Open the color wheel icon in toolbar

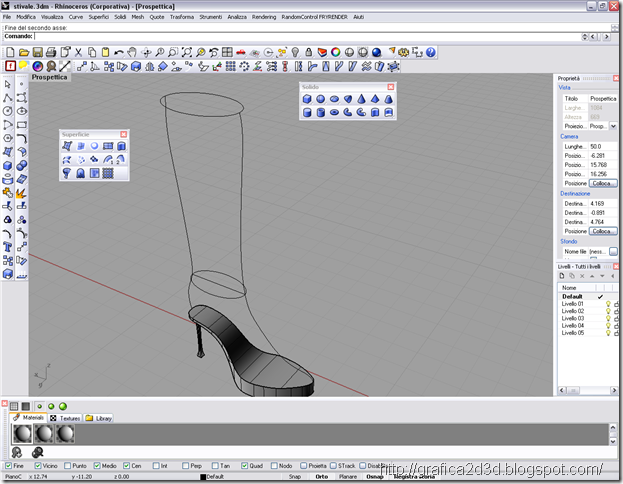click(x=336, y=52)
